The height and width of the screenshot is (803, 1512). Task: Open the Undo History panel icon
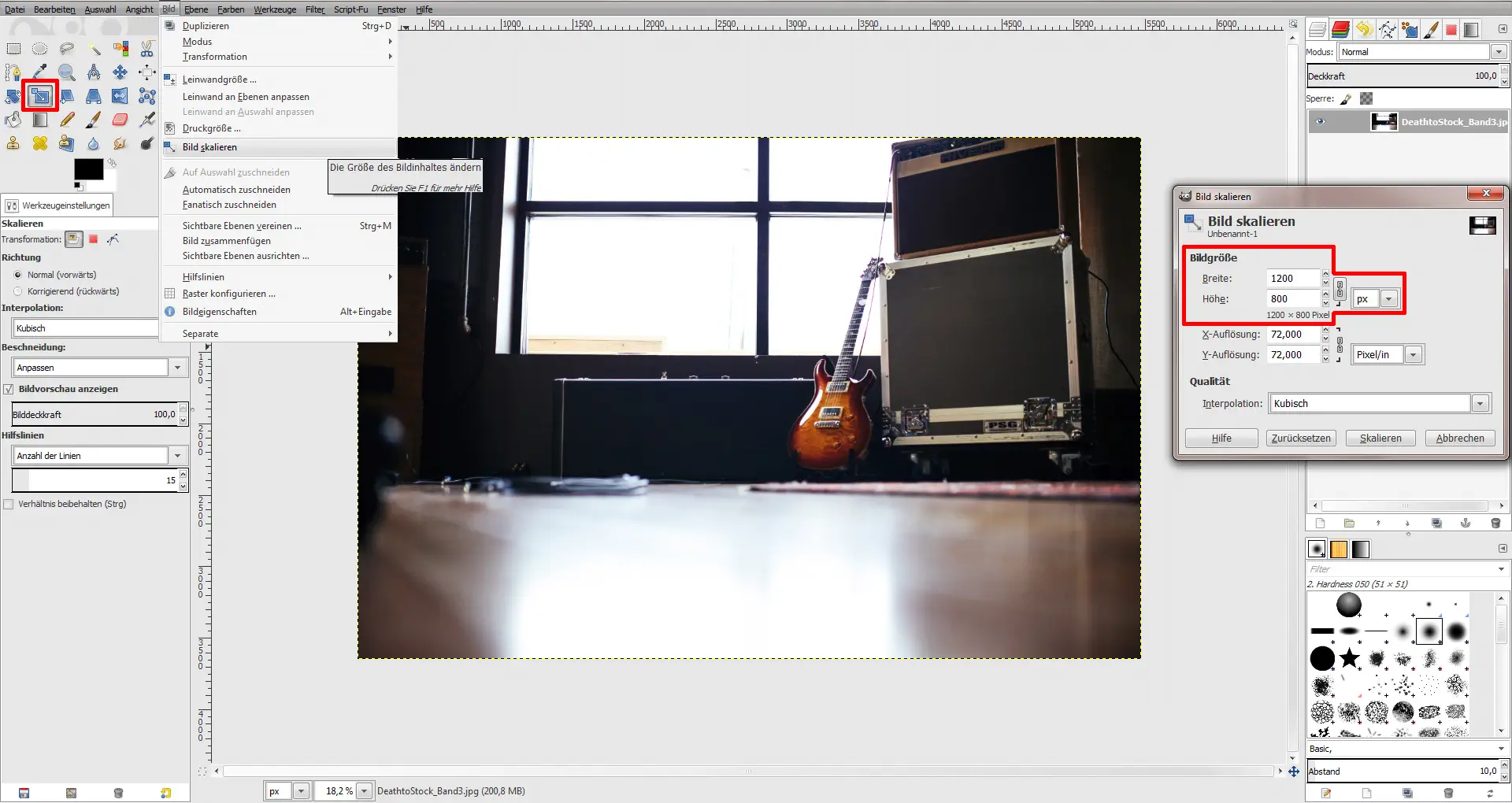tap(1363, 29)
